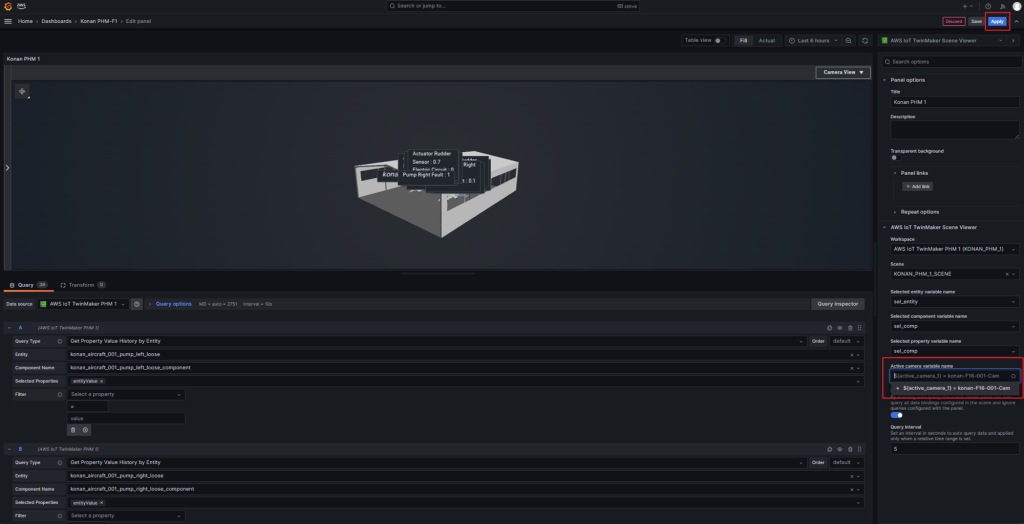Click the Discard button
Screen dimensions: 1024x524
point(953,22)
